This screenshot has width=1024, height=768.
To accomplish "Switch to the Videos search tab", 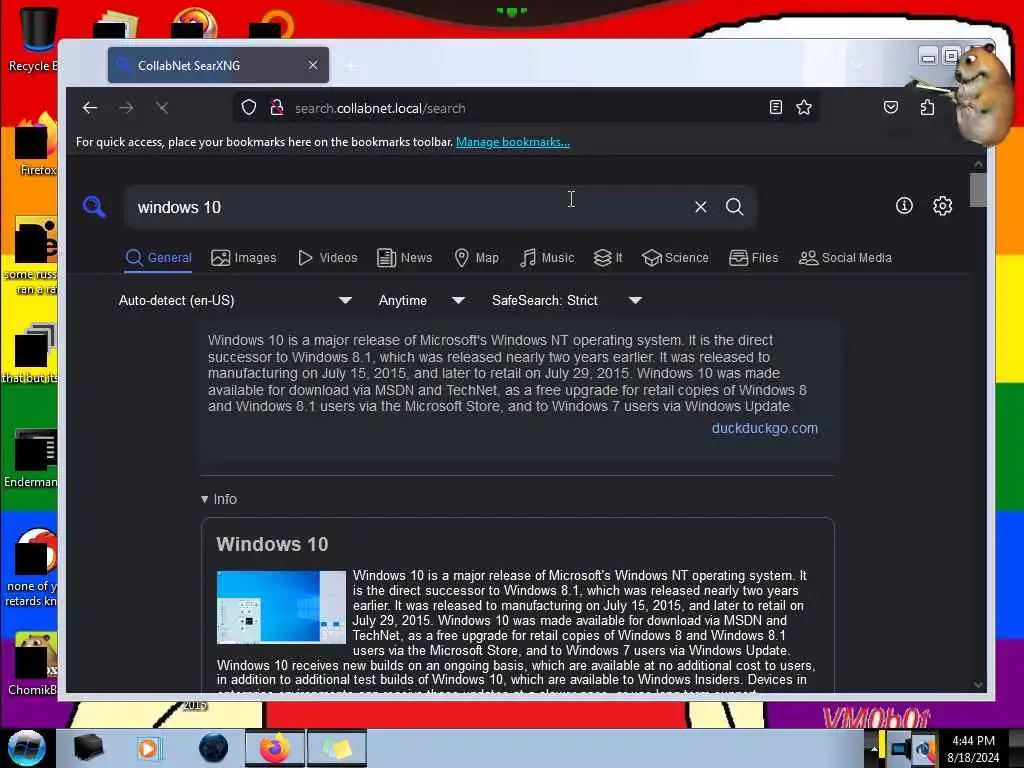I will point(328,258).
